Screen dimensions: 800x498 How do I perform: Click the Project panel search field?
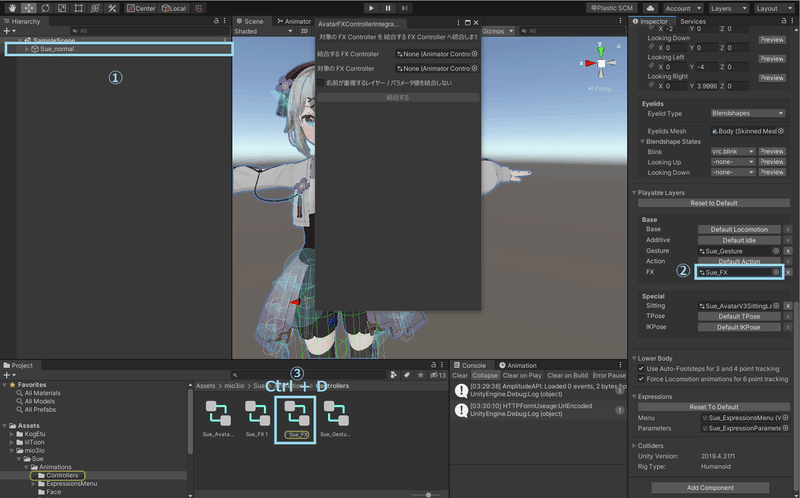[x=308, y=375]
